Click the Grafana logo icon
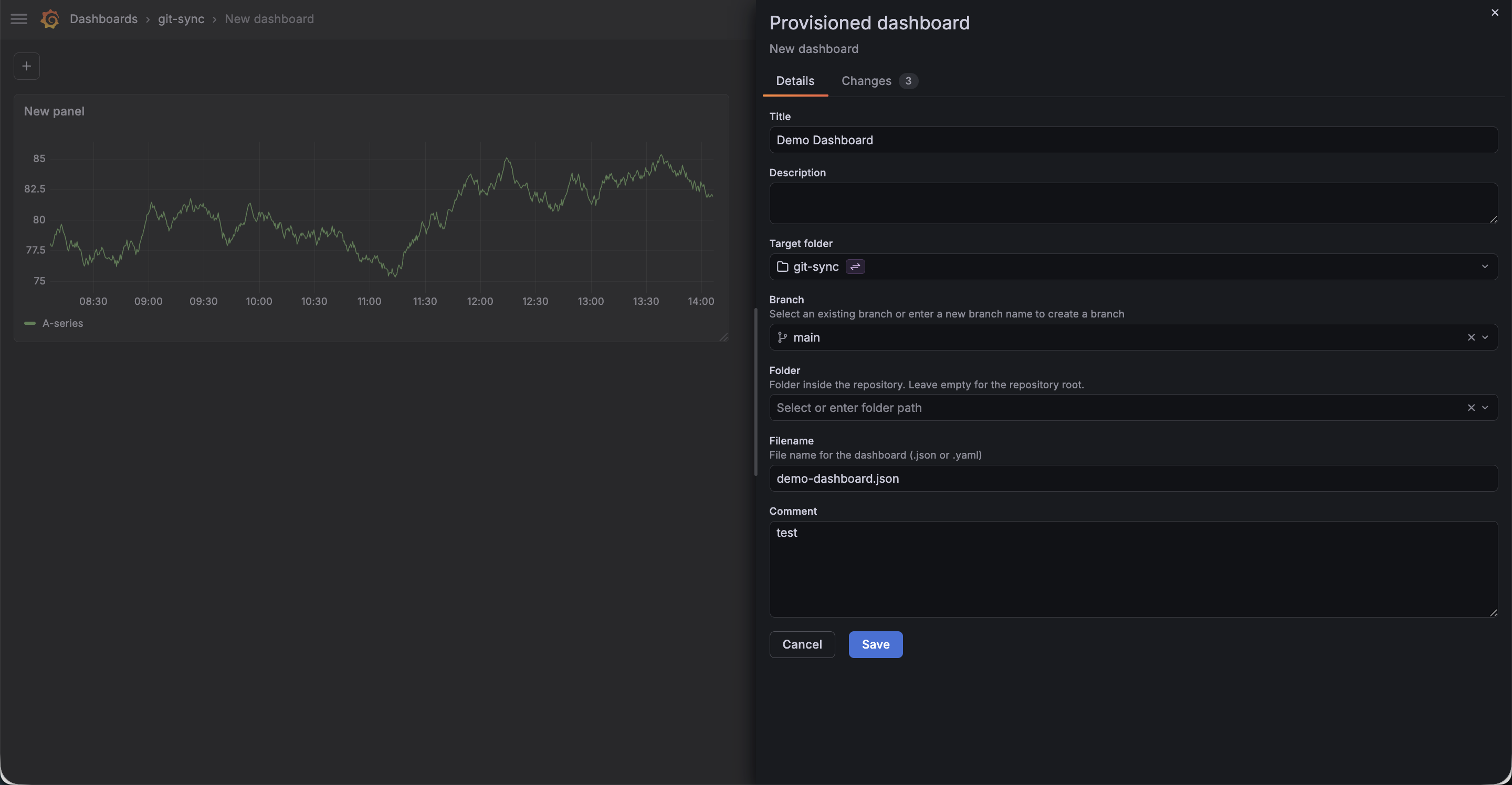The image size is (1512, 785). [x=50, y=19]
